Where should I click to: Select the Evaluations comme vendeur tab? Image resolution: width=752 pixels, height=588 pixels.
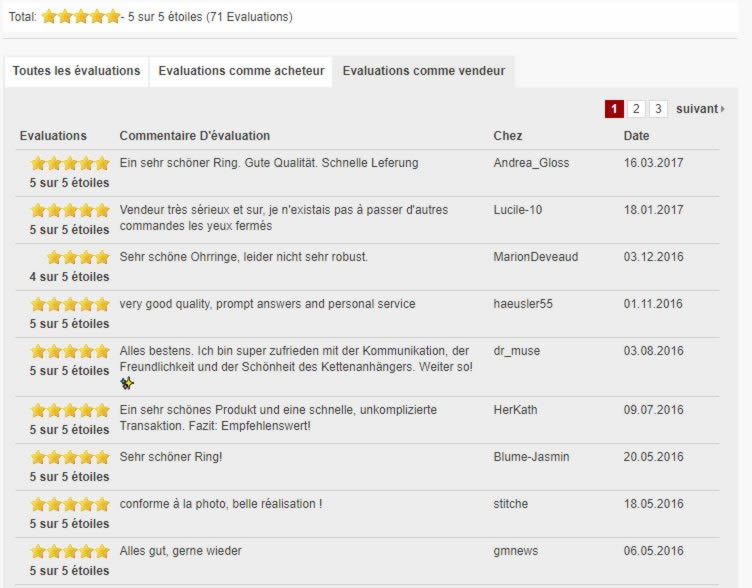[423, 71]
